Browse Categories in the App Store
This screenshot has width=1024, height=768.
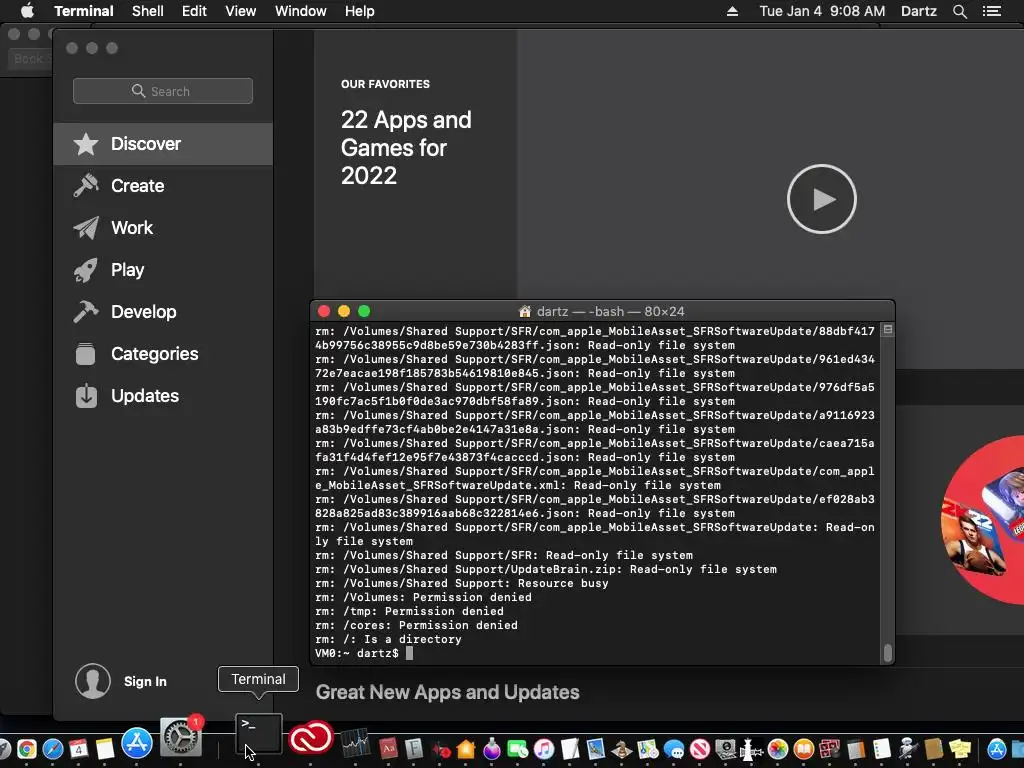tap(163, 354)
